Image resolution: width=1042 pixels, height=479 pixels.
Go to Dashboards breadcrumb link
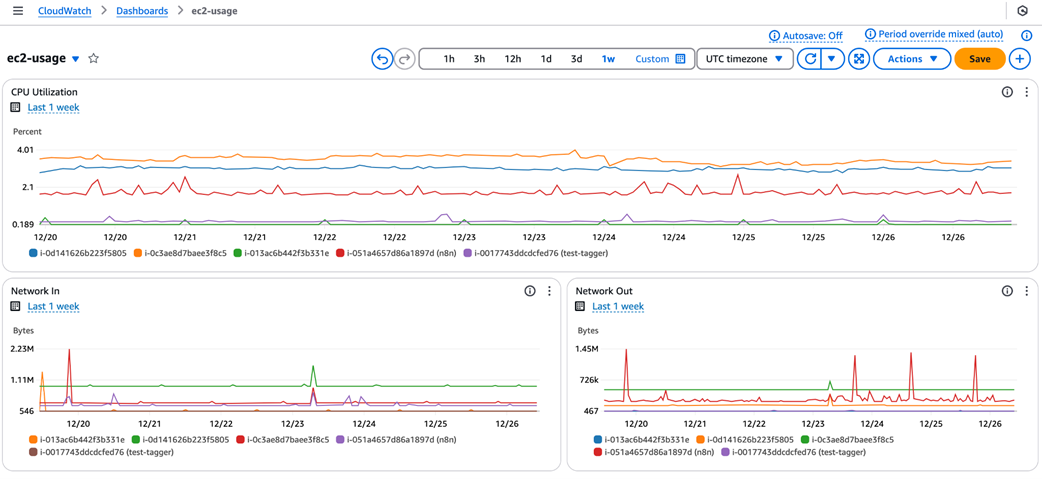(x=142, y=11)
